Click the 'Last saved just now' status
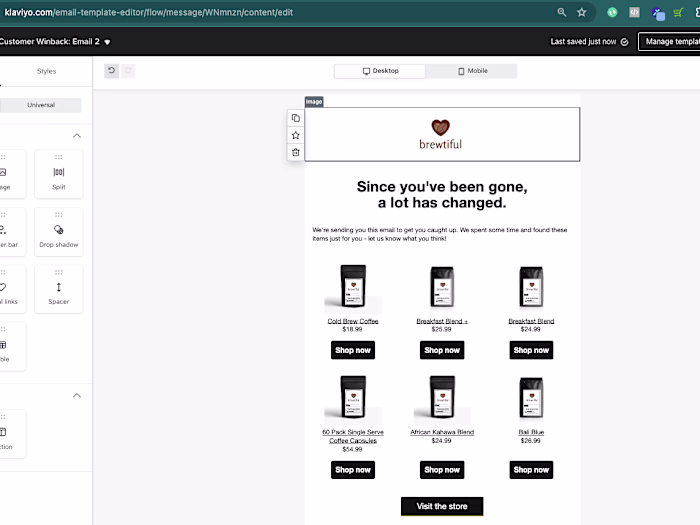This screenshot has width=700, height=525. coord(583,42)
